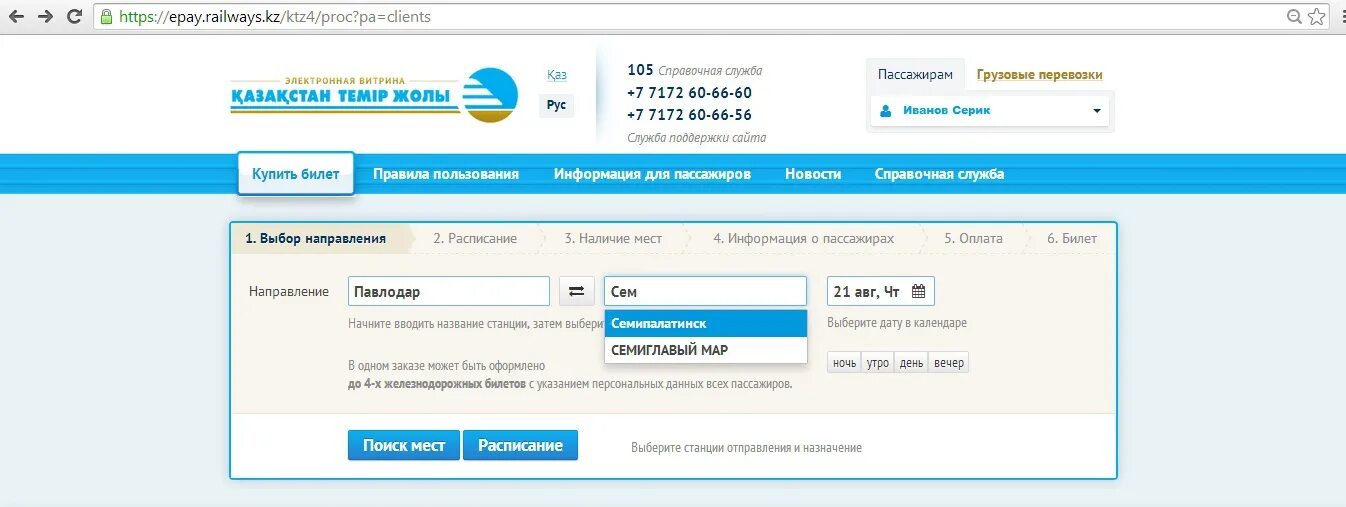Click the green padlock security icon
The height and width of the screenshot is (507, 1346).
(107, 17)
